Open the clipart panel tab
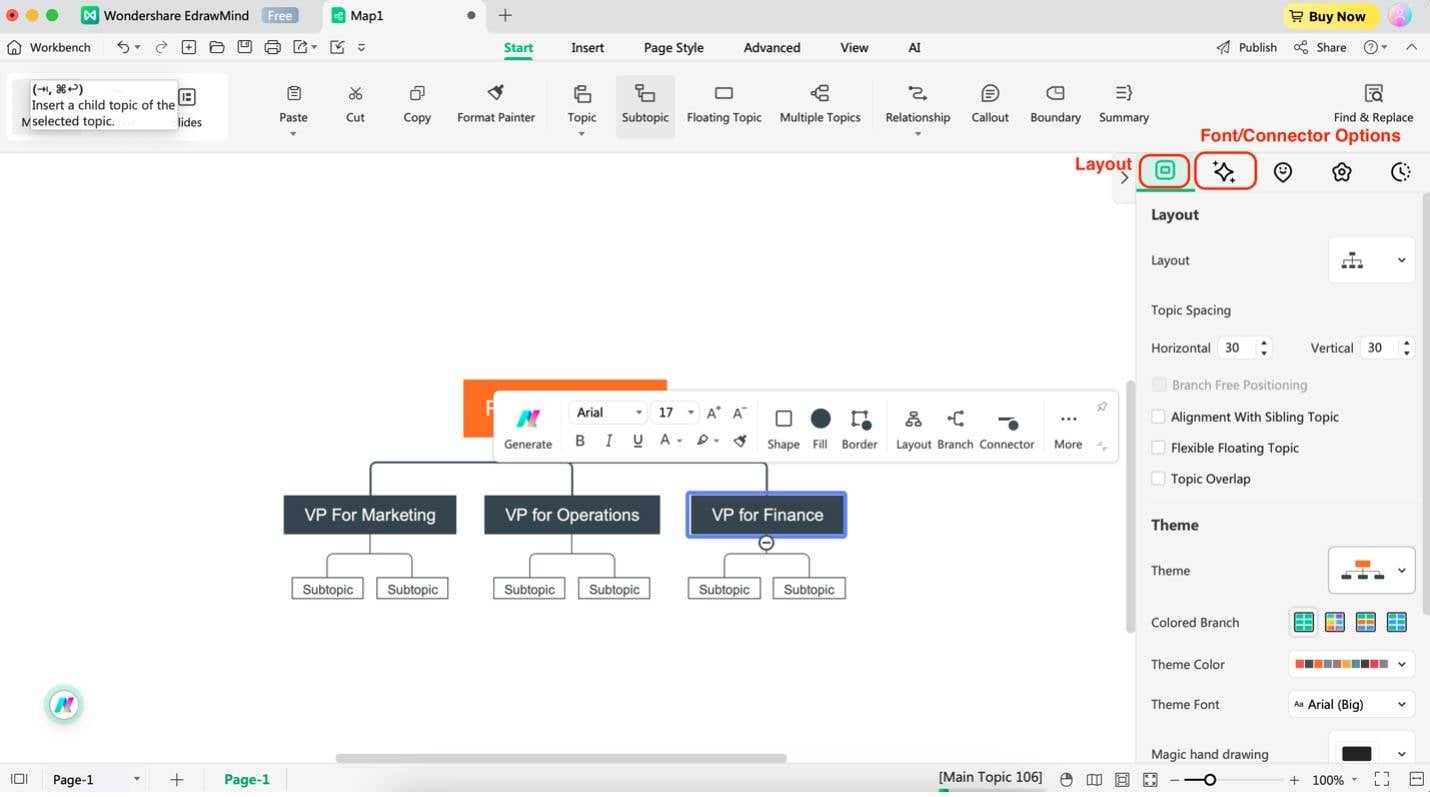The image size is (1430, 797). [x=1342, y=172]
